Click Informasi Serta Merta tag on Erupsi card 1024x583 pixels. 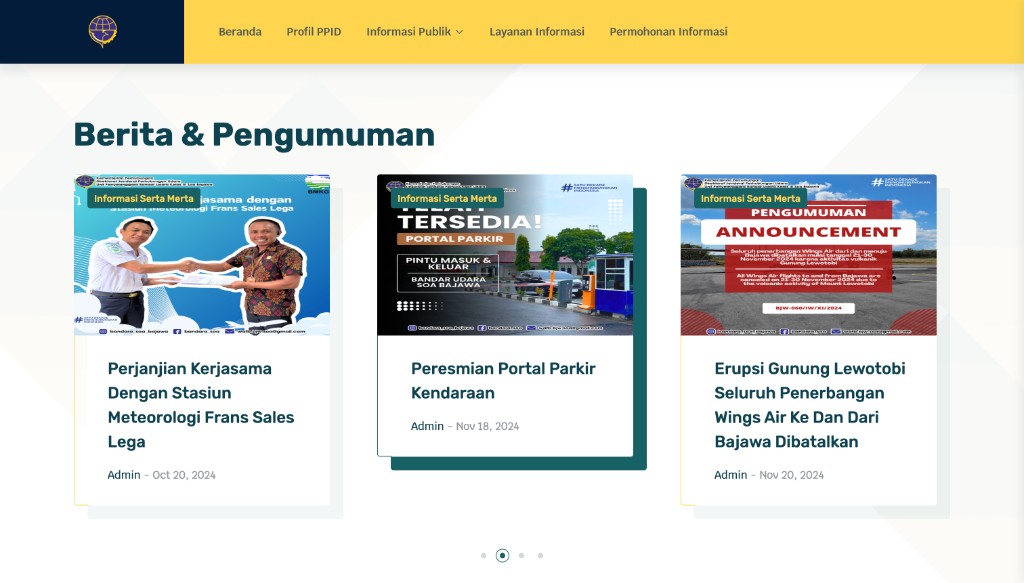point(750,198)
